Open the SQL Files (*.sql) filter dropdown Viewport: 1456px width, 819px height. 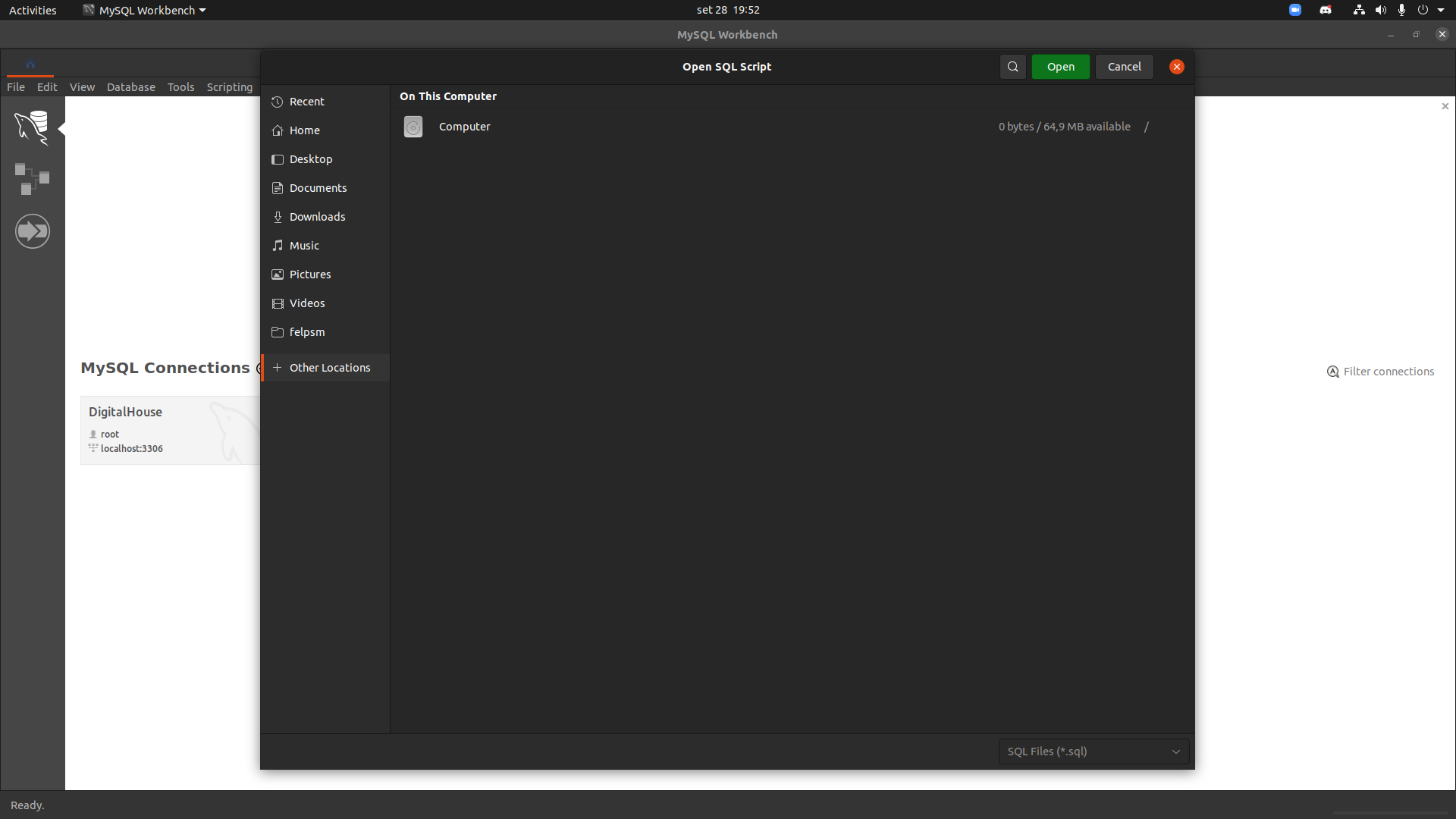point(1094,752)
